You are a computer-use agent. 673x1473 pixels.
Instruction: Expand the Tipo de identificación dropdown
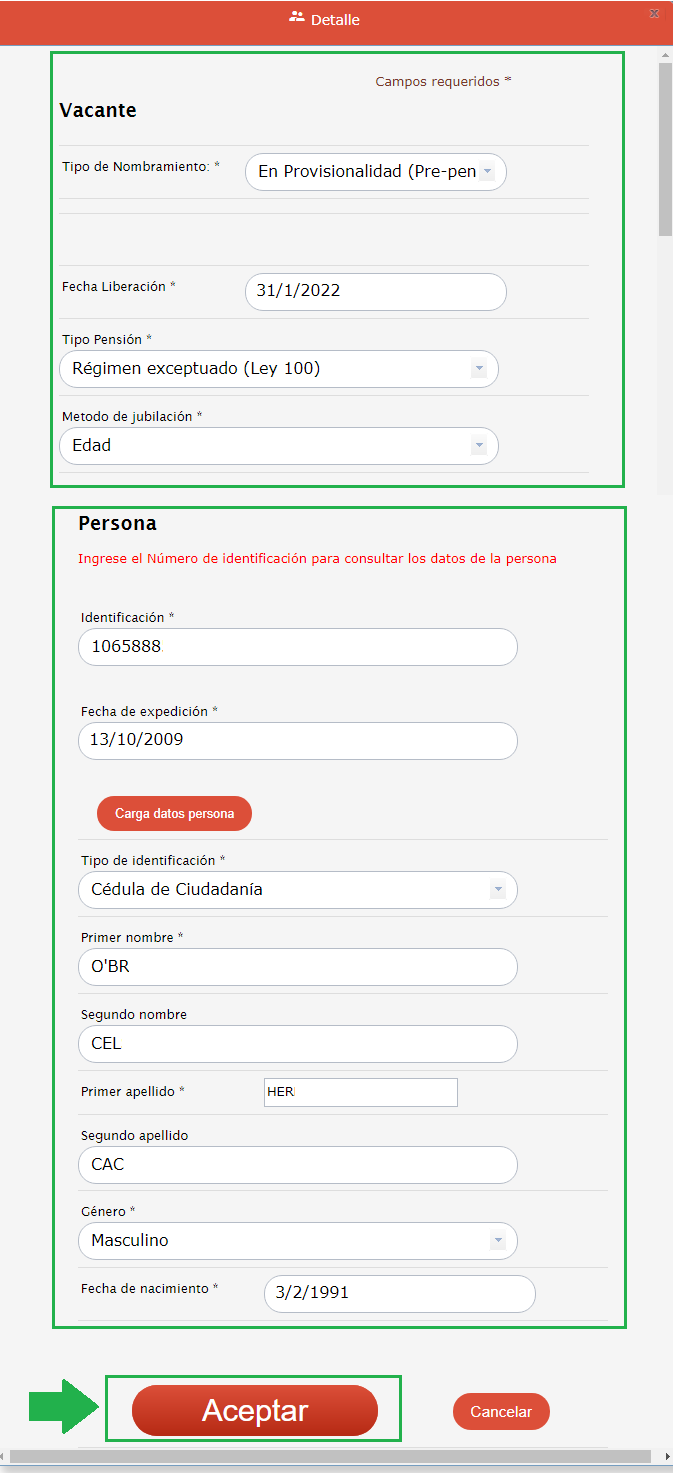tap(497, 890)
